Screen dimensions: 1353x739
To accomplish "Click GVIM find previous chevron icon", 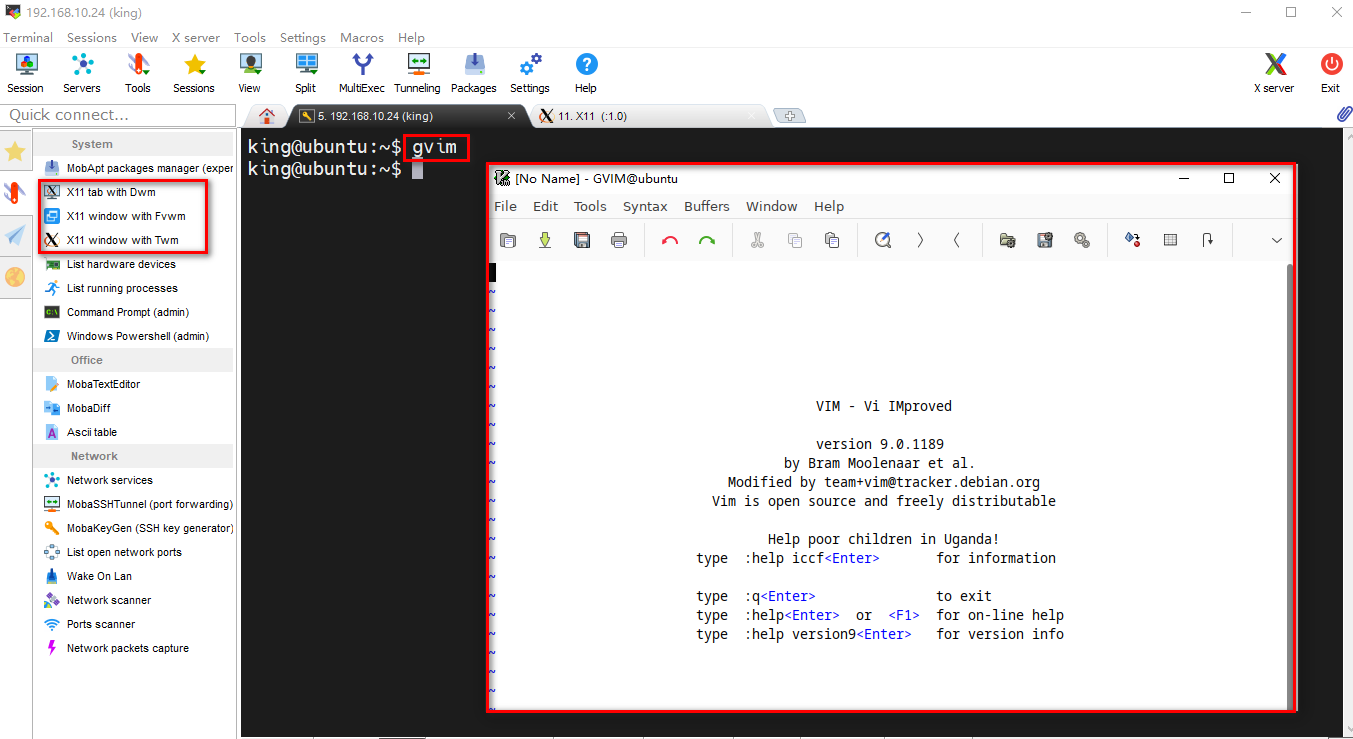I will pyautogui.click(x=957, y=240).
